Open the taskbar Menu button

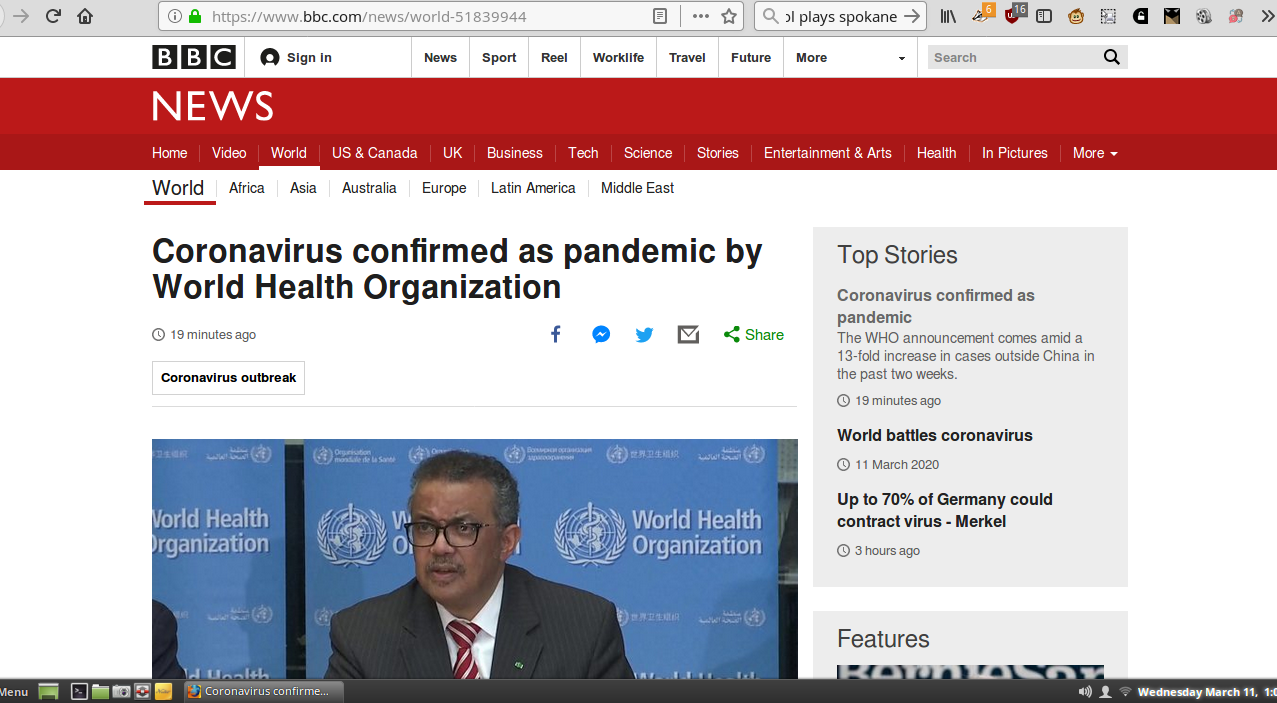(15, 691)
